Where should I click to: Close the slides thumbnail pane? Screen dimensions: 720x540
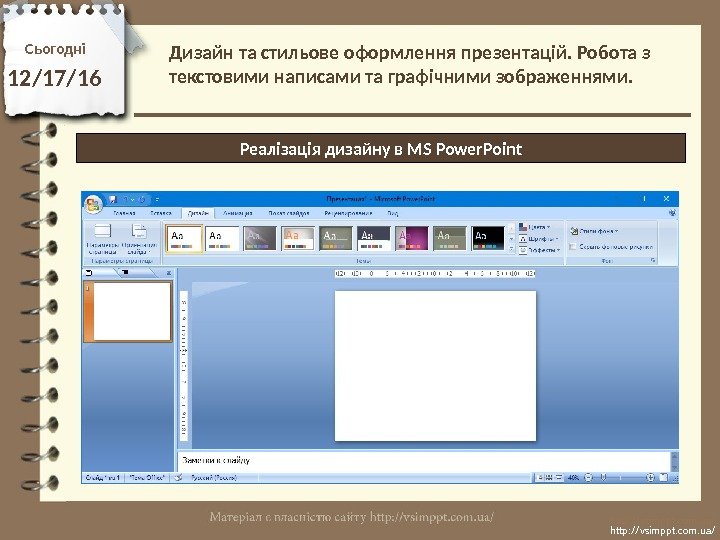(x=169, y=273)
